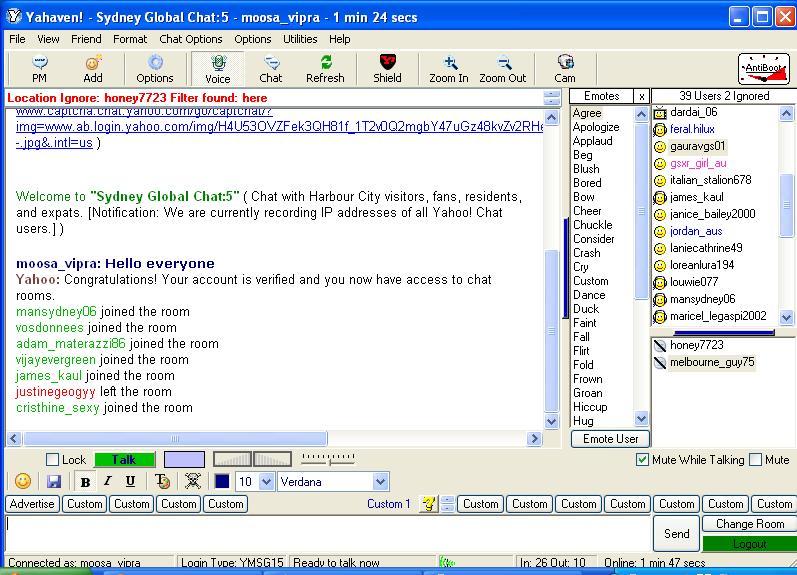Image resolution: width=797 pixels, height=575 pixels.
Task: Open the File menu
Action: [x=17, y=39]
